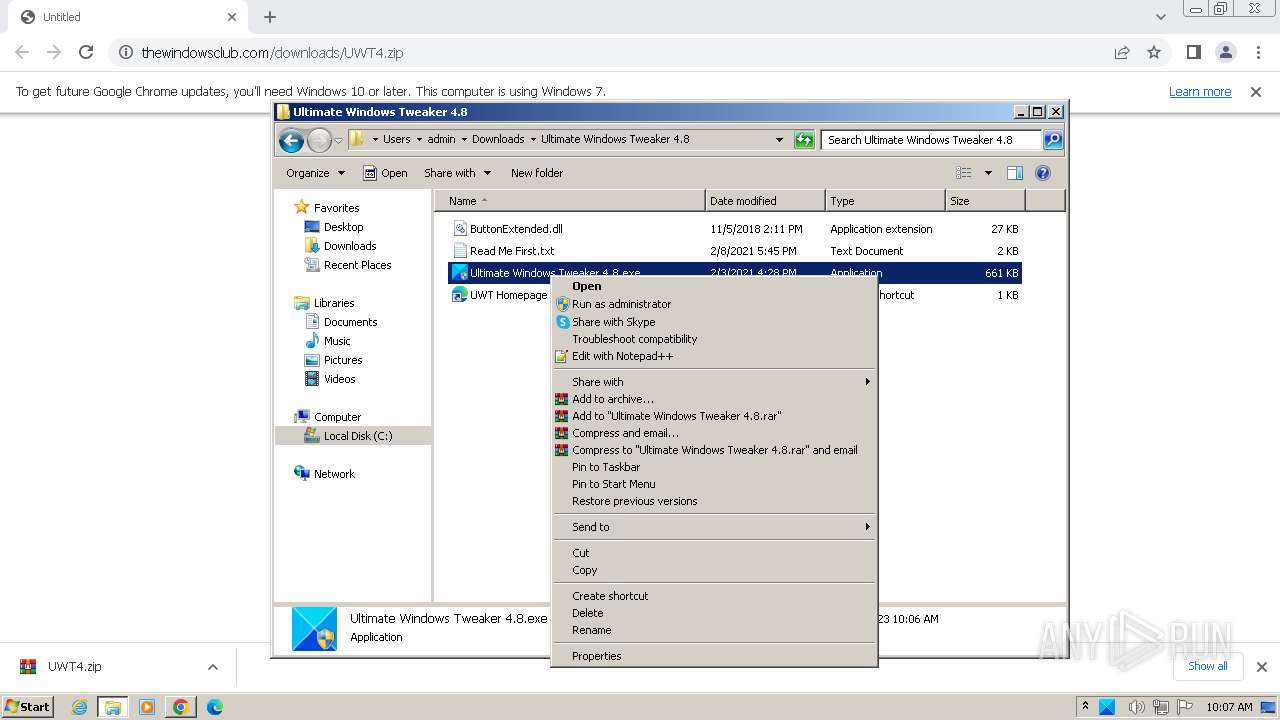This screenshot has height=720, width=1280.
Task: Open Documents library in navigation pane
Action: pyautogui.click(x=350, y=322)
